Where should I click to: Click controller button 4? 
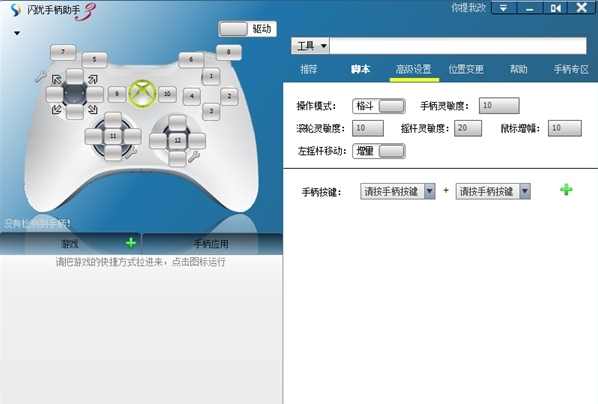tap(192, 97)
